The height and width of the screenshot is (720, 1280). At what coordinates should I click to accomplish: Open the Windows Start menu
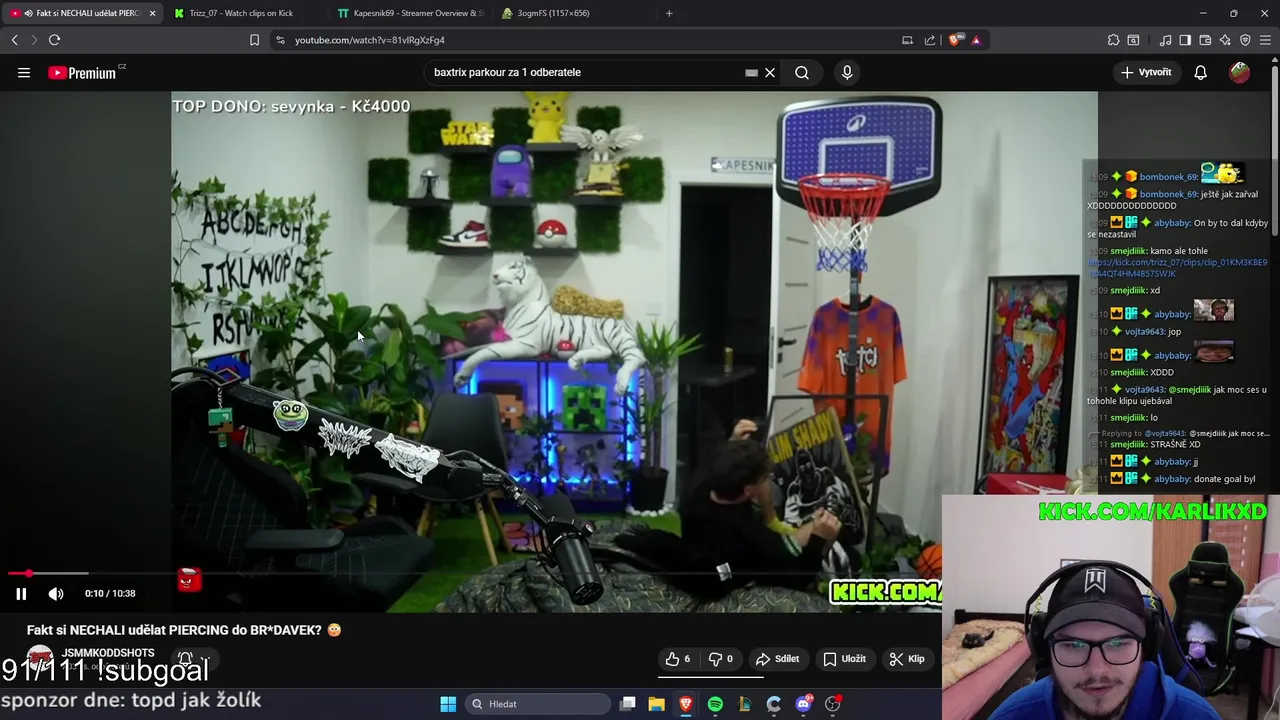click(x=448, y=704)
